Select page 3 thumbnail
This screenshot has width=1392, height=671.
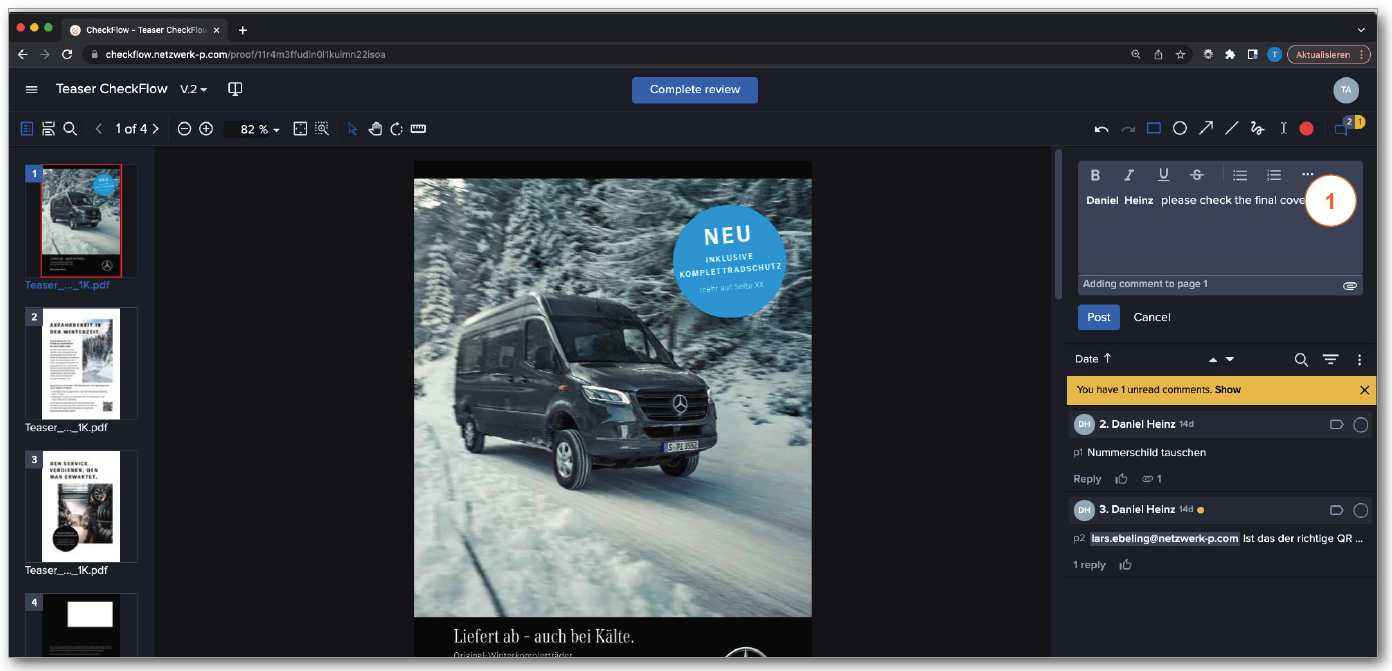pos(81,506)
